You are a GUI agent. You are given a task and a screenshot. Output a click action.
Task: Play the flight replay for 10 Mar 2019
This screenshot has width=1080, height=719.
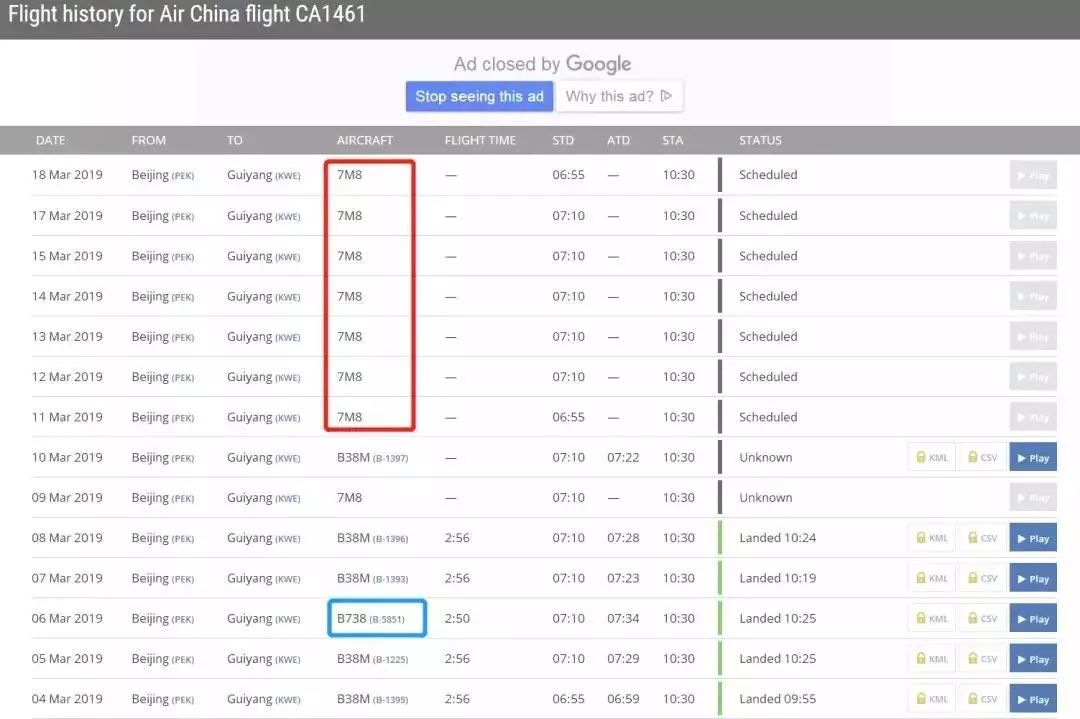pyautogui.click(x=1032, y=457)
